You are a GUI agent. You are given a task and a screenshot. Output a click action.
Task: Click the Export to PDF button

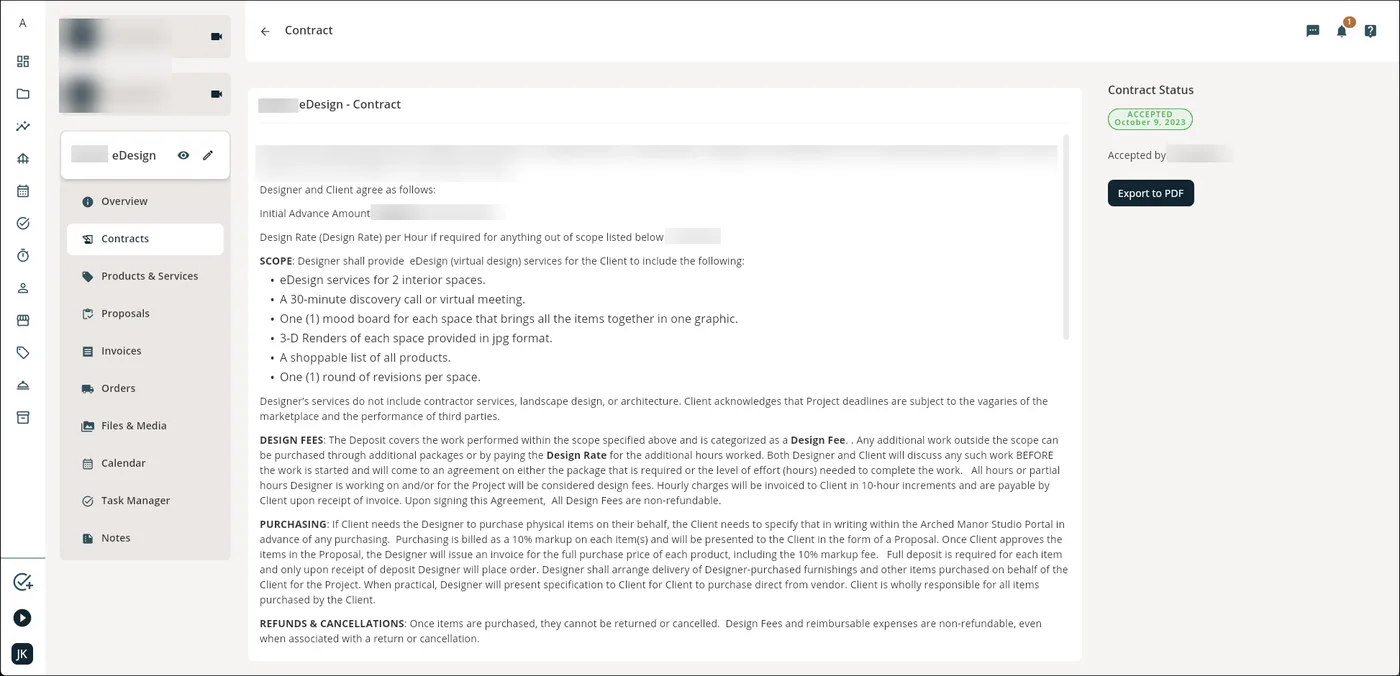point(1150,193)
